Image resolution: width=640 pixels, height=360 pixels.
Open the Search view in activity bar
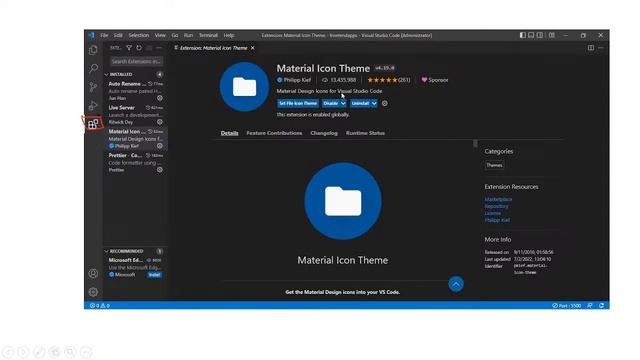coord(93,68)
